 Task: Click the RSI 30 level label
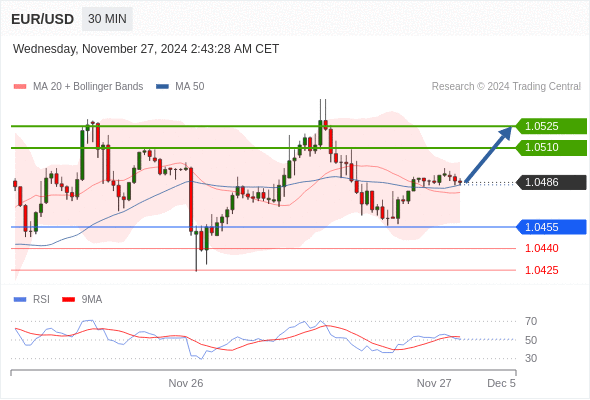[531, 358]
